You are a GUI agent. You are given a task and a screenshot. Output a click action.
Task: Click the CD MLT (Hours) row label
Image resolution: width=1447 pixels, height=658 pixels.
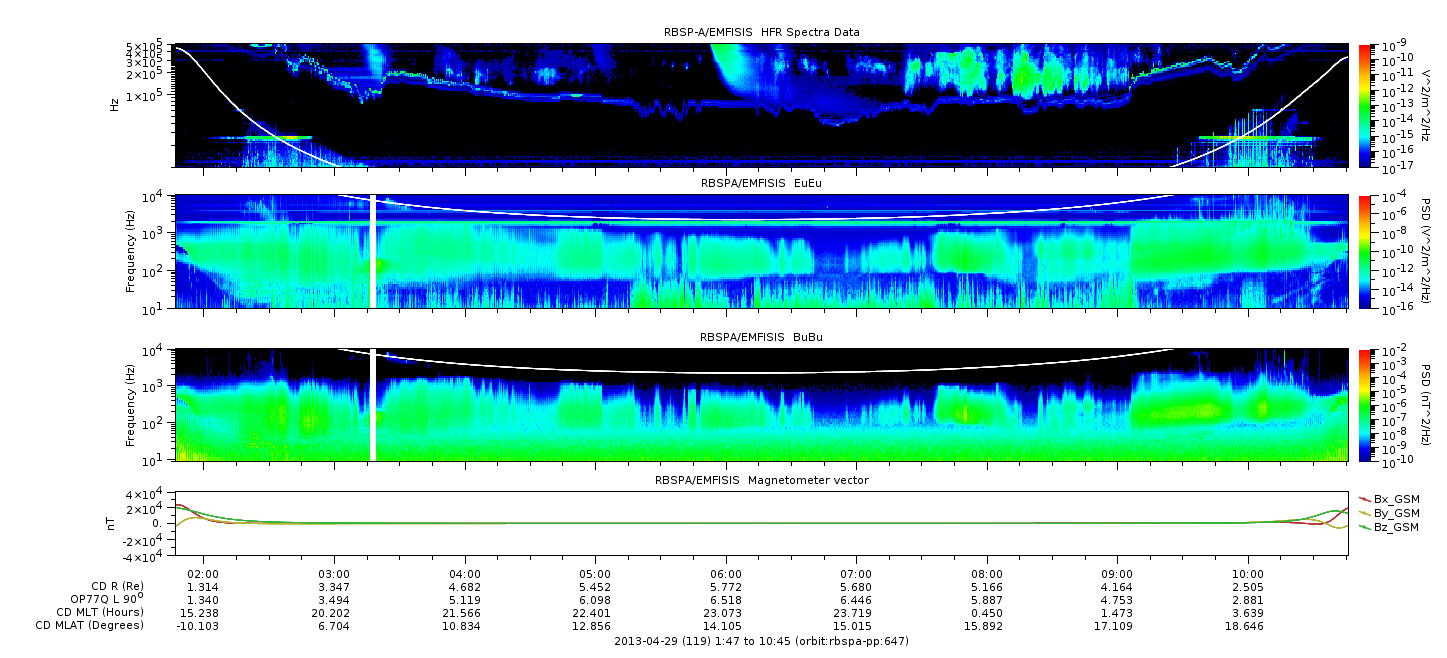[x=100, y=612]
